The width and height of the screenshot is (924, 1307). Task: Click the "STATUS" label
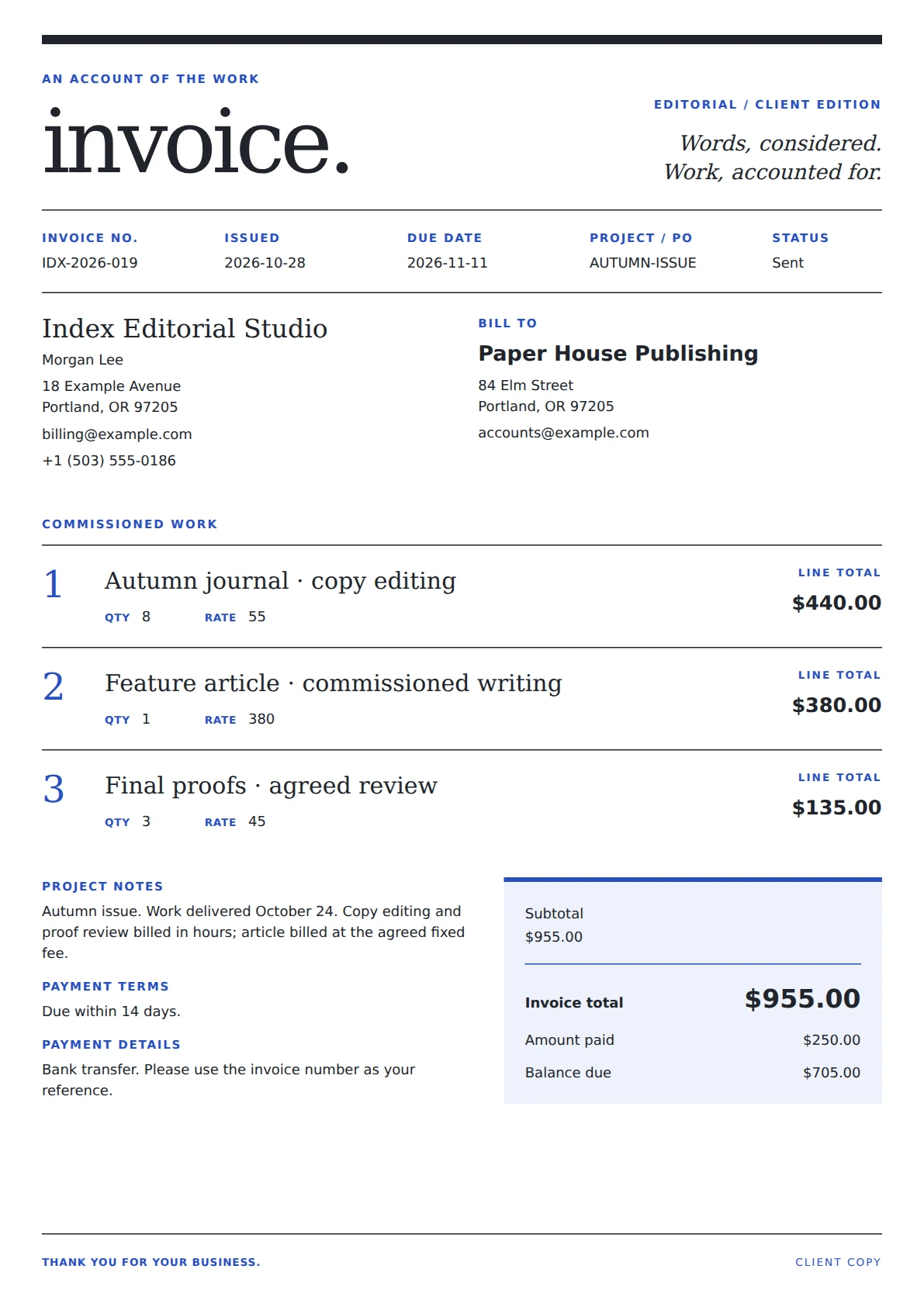point(800,238)
